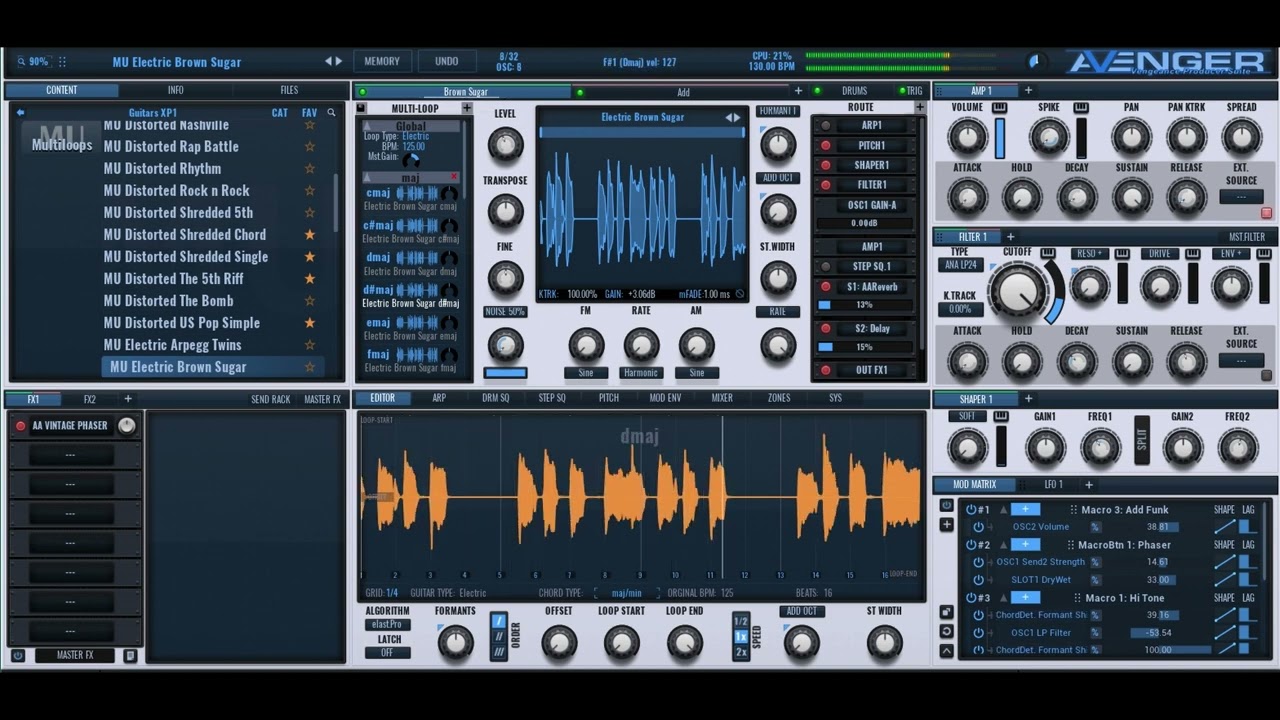Select MU Distorted The Bomb preset

[168, 300]
